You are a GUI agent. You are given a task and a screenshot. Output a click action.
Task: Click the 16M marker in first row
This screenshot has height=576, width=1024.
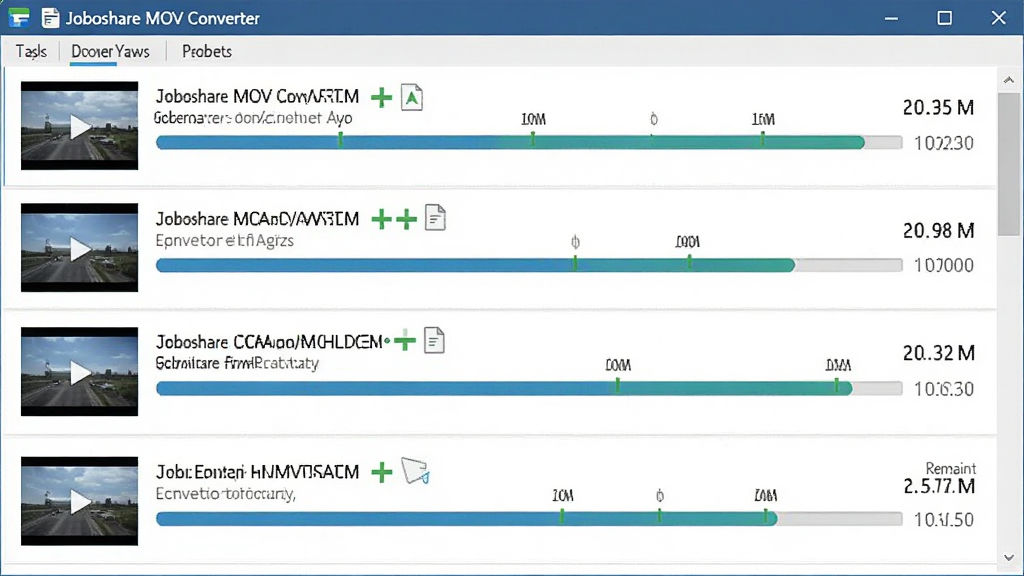763,120
